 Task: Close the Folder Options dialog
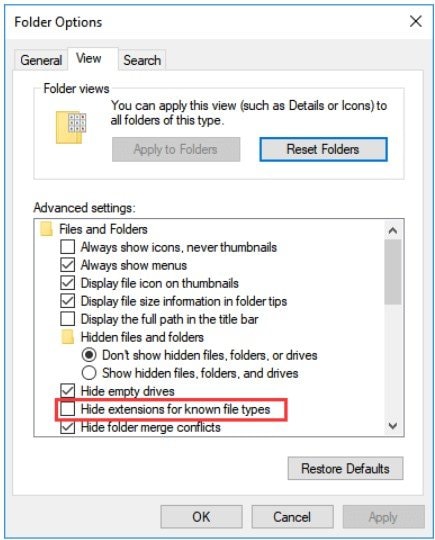pos(416,22)
